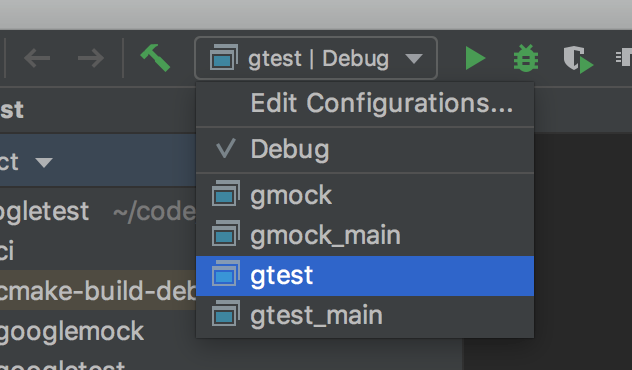
Task: Pick the gtest_main run configuration
Action: [x=365, y=316]
